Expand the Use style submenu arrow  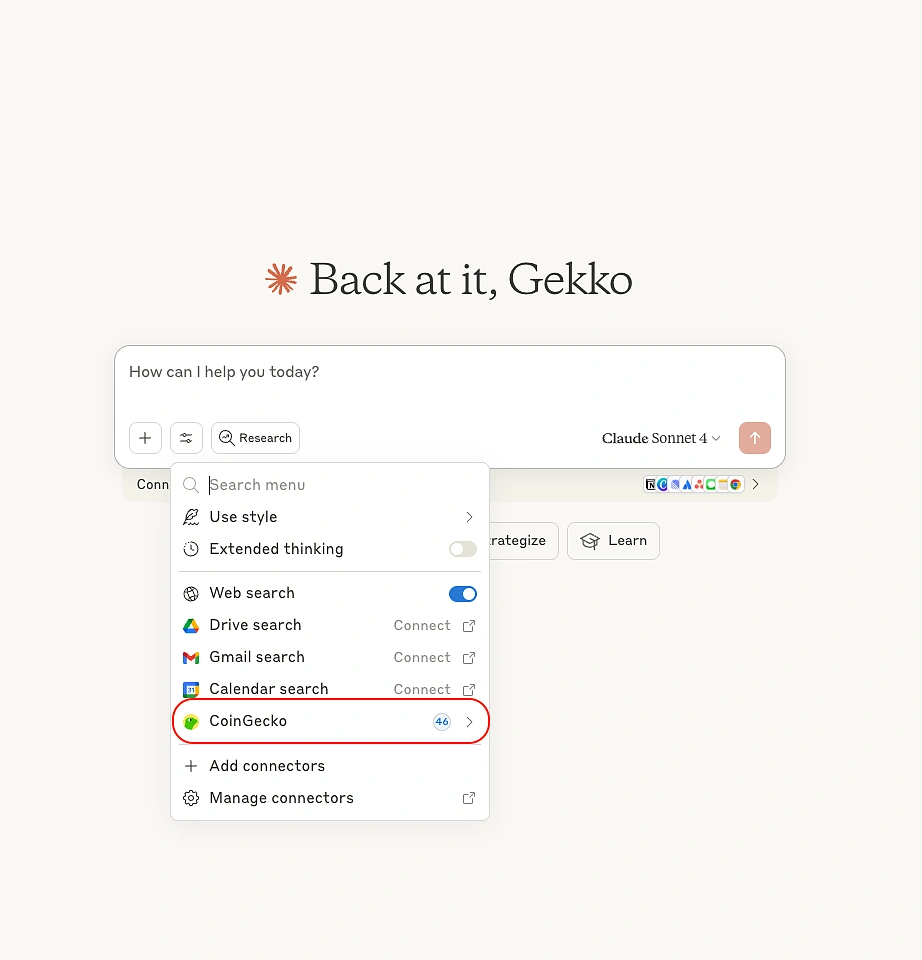(469, 517)
